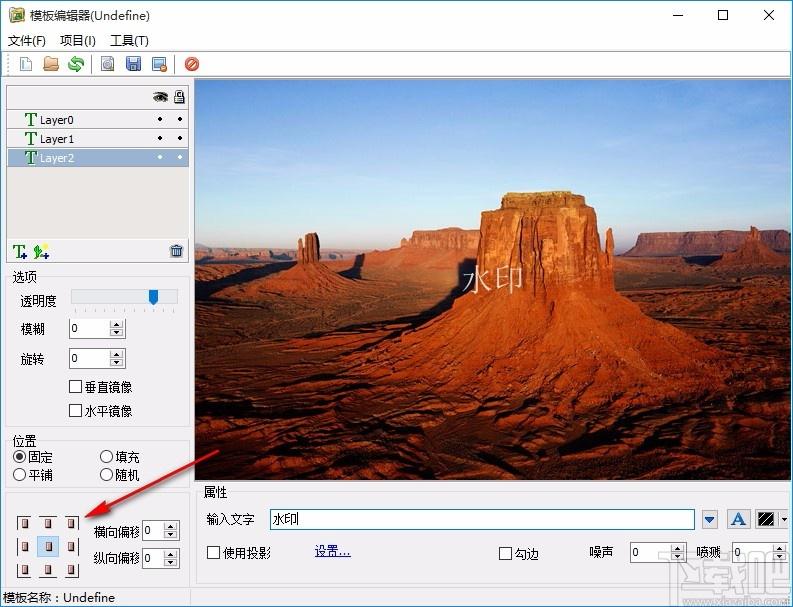Select the 固定 position radio button
Viewport: 793px width, 607px height.
click(x=19, y=457)
